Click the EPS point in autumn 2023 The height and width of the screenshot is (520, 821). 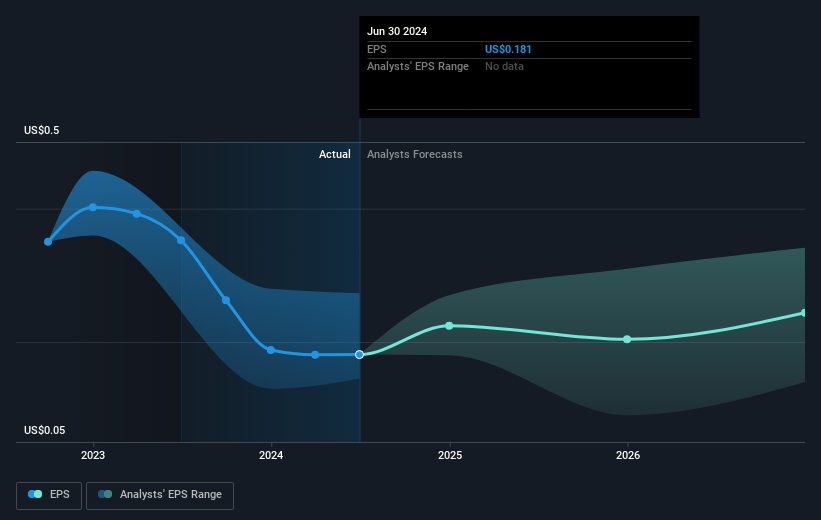pos(226,300)
